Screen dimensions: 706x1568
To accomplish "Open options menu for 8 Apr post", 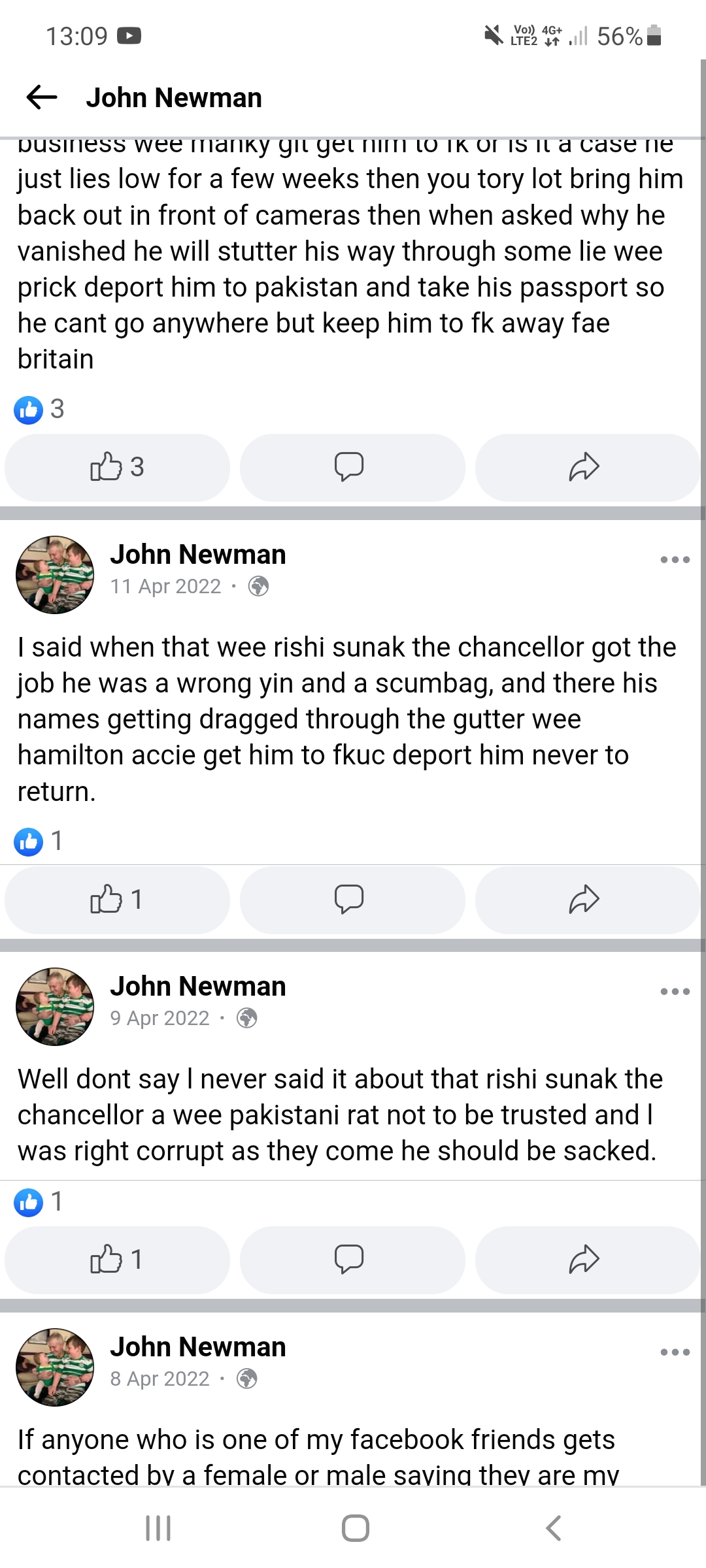I will coord(675,1352).
